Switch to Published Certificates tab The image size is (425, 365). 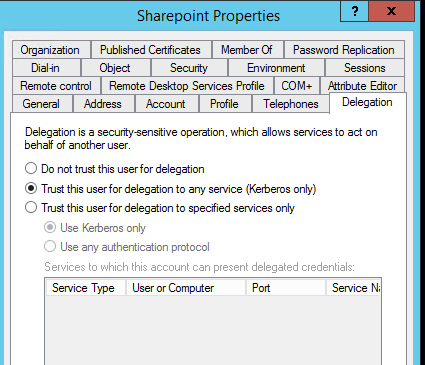[x=150, y=50]
